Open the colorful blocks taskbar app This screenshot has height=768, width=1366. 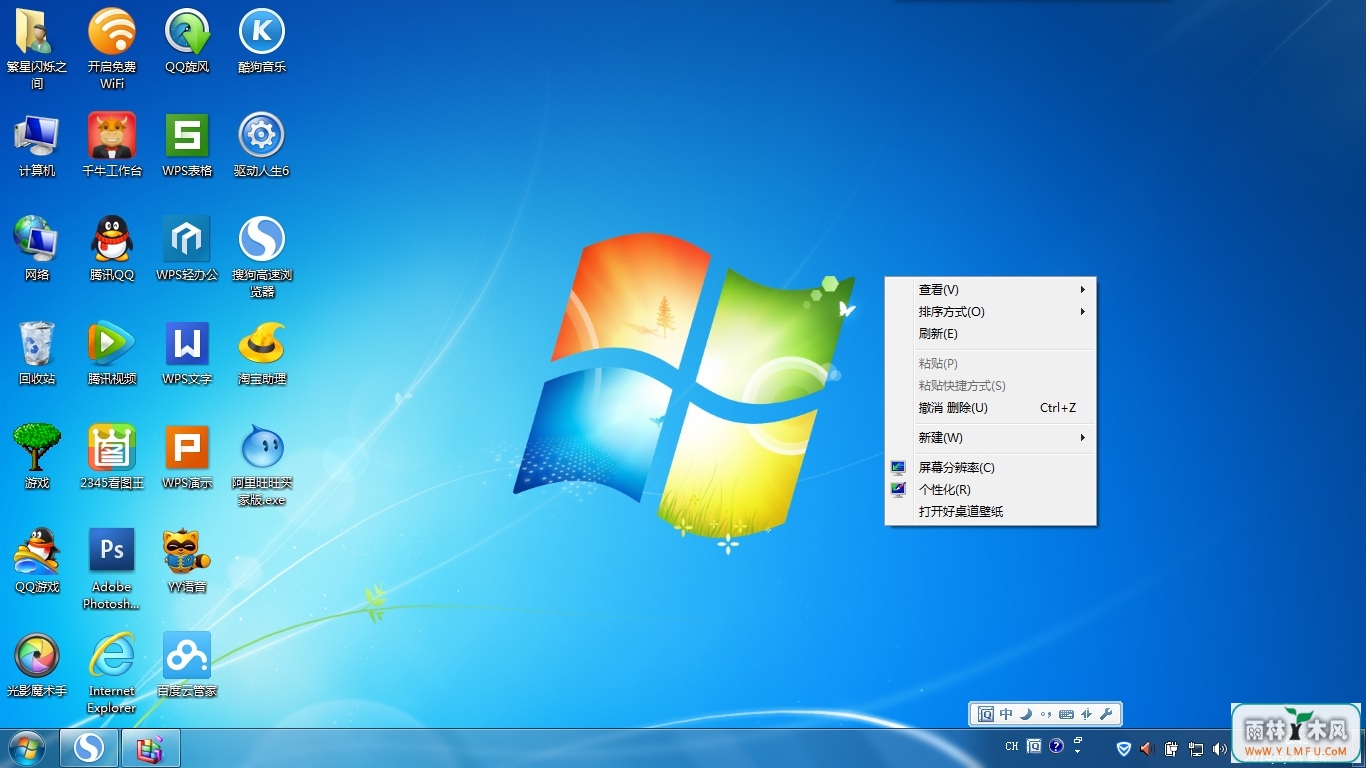click(x=150, y=748)
